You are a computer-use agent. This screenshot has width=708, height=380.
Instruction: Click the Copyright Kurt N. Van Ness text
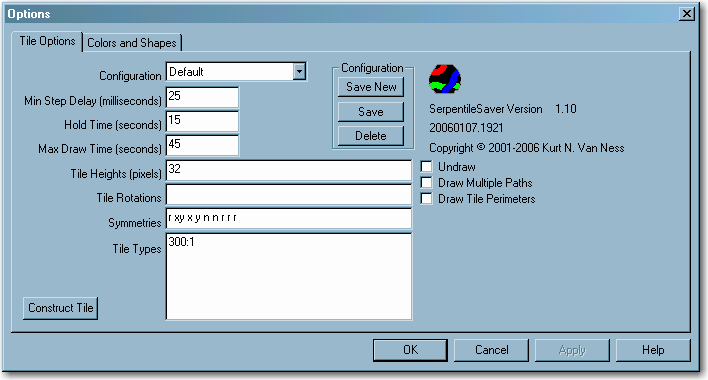(526, 148)
